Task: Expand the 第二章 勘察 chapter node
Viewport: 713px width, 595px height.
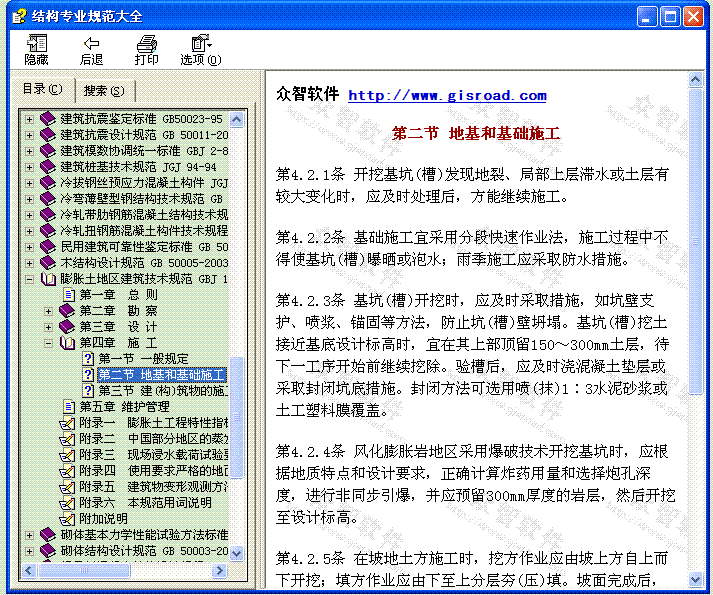Action: pyautogui.click(x=49, y=311)
